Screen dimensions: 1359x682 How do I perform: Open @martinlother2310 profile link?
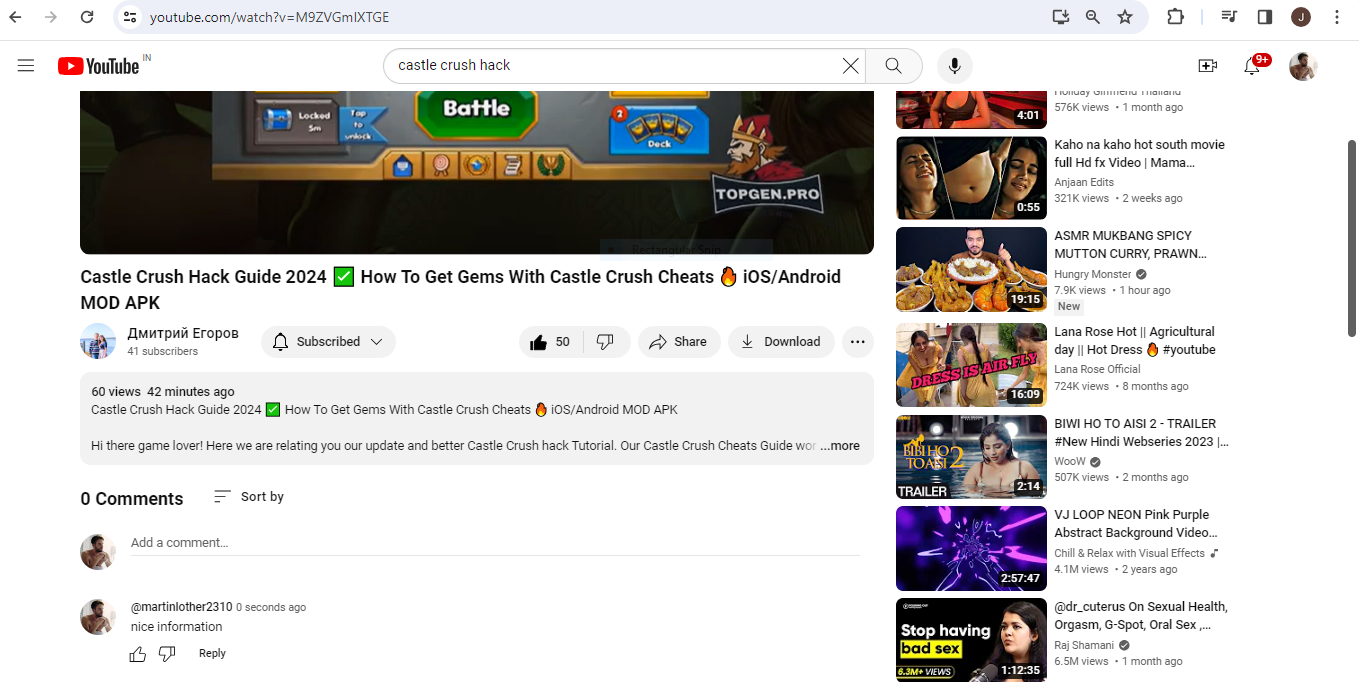pyautogui.click(x=181, y=607)
